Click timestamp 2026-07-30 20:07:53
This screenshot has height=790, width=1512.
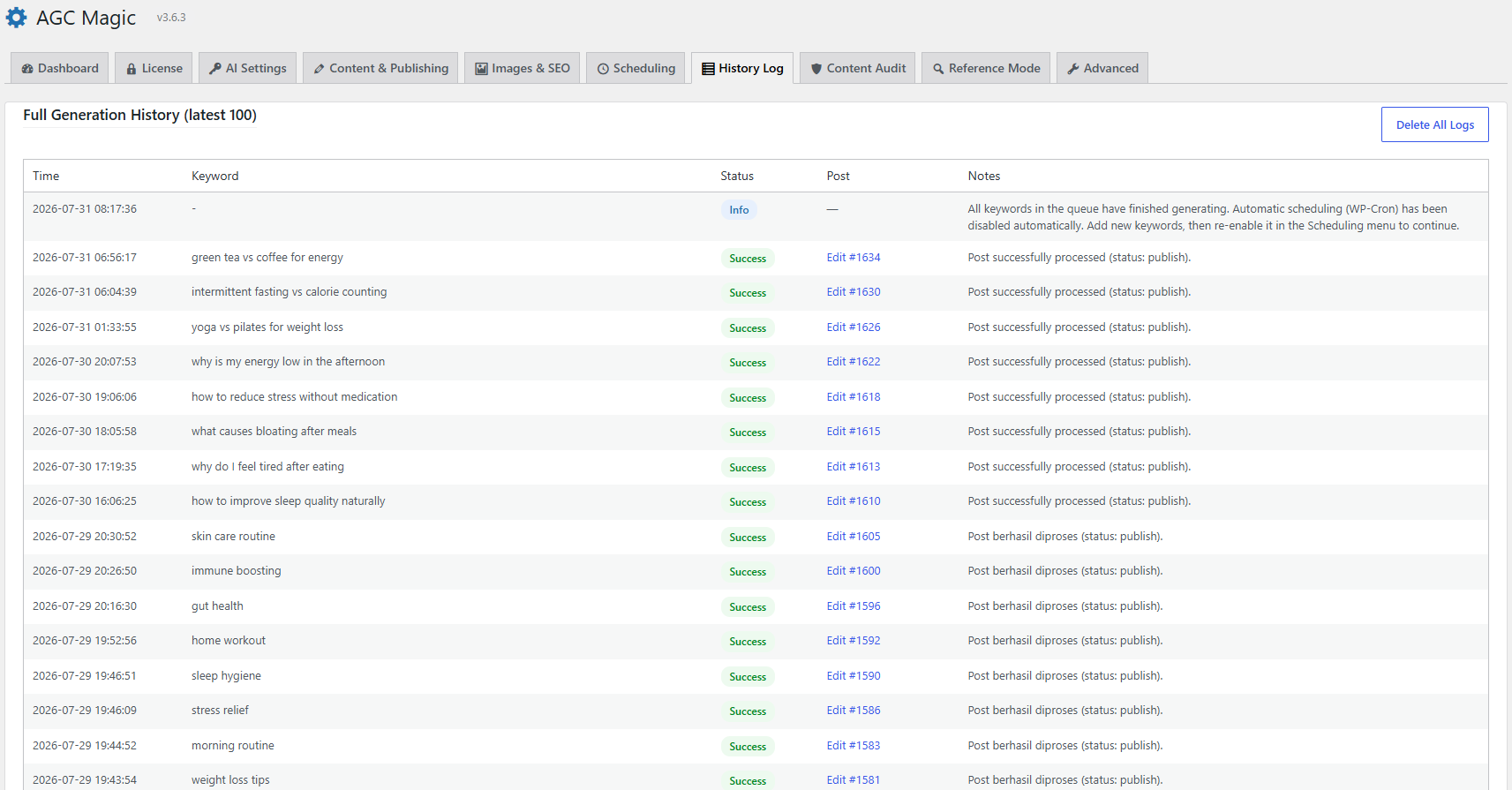pos(85,362)
